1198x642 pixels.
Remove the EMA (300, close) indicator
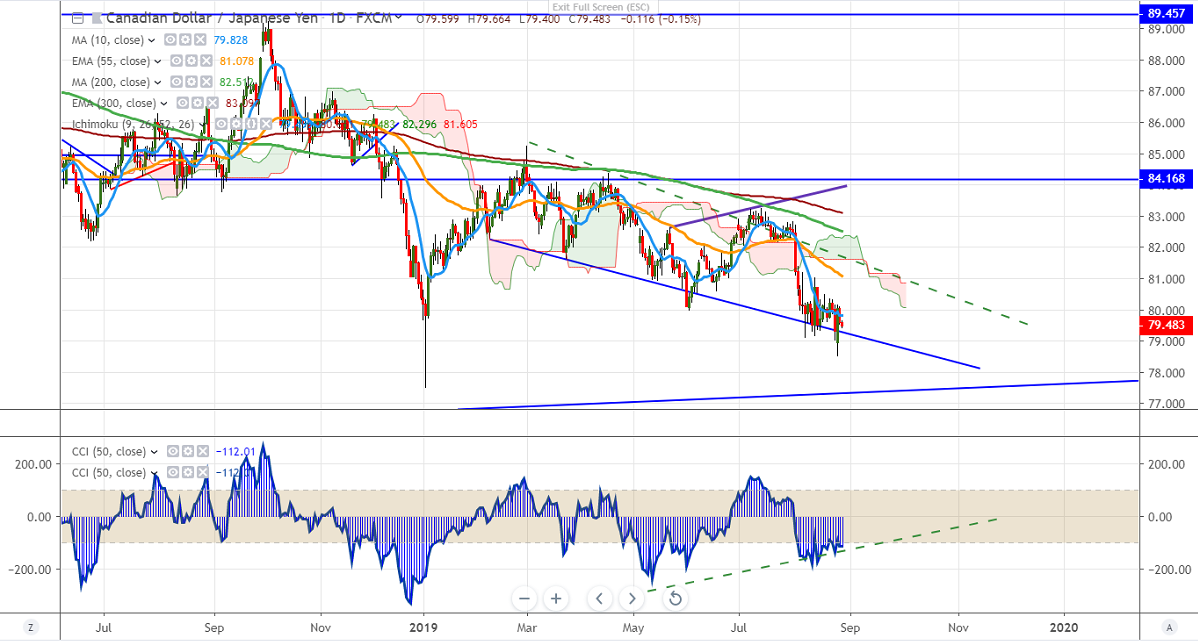(211, 102)
